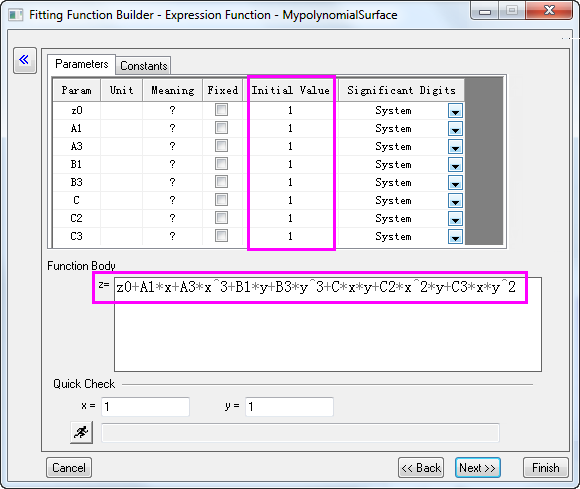Click the Quick Check result output box
This screenshot has width=580, height=489.
click(x=300, y=433)
